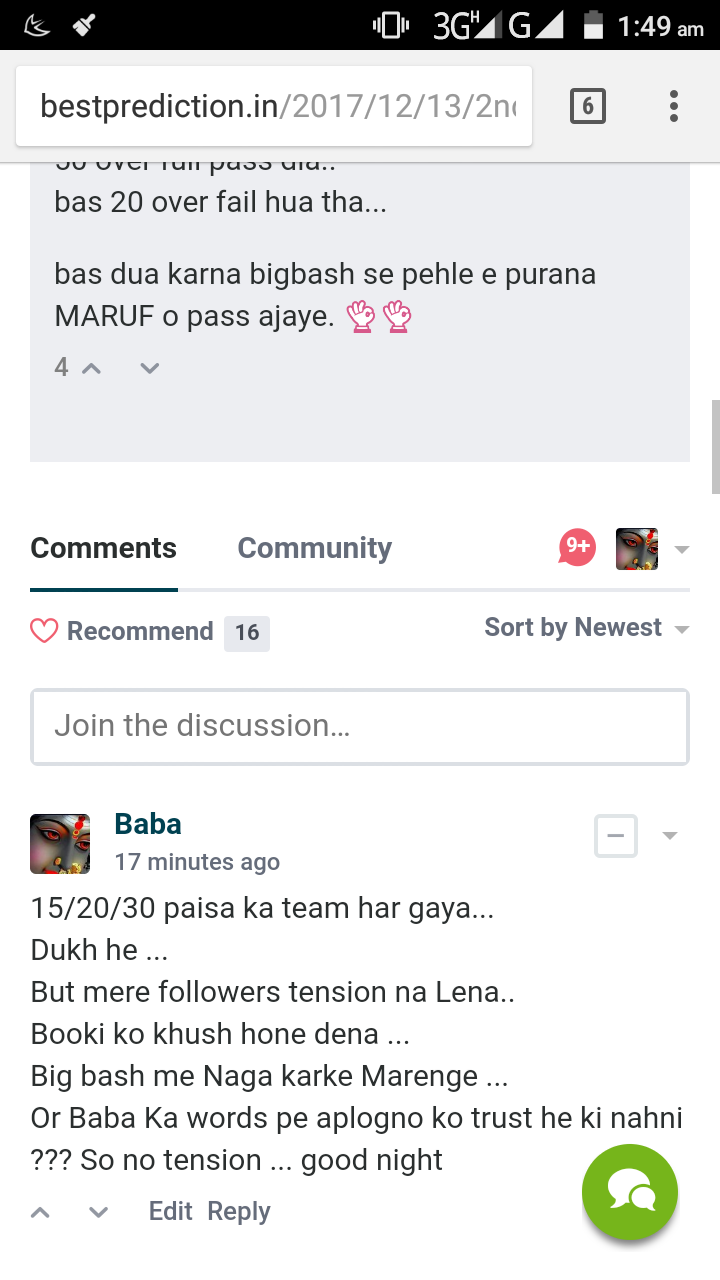Screen dimensions: 720x1280
Task: Open the 9+ notifications badge
Action: (x=577, y=547)
